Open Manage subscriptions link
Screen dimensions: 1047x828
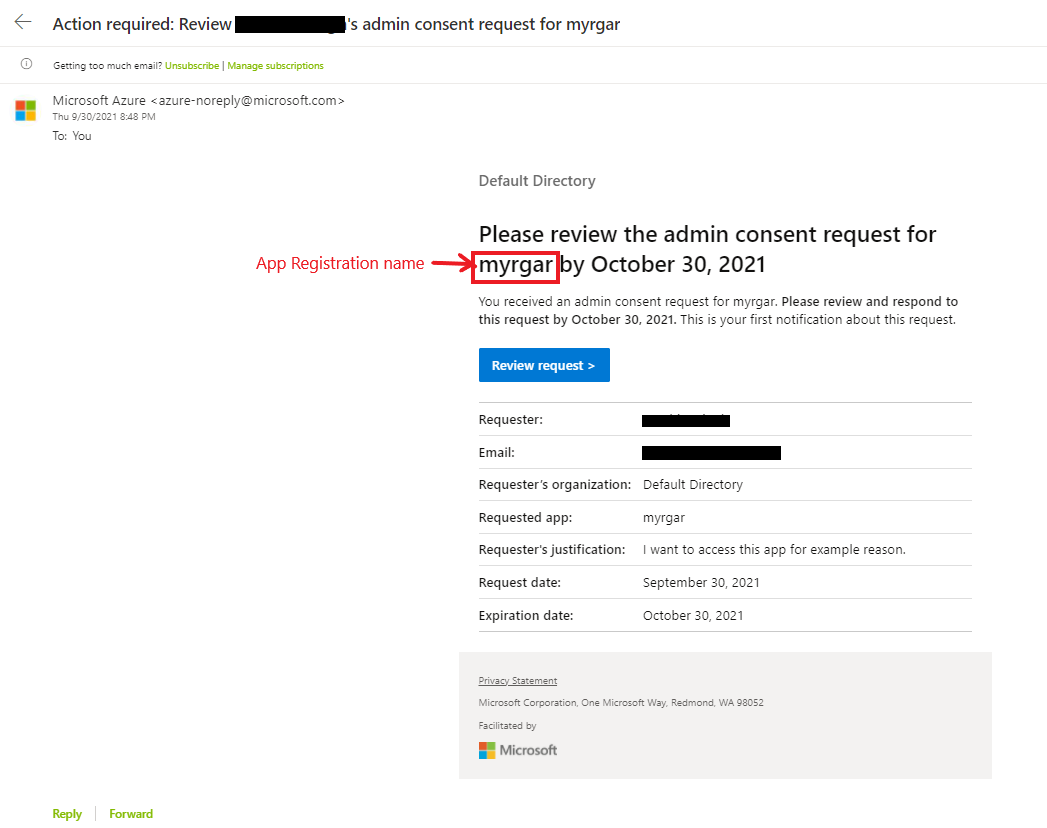point(275,65)
